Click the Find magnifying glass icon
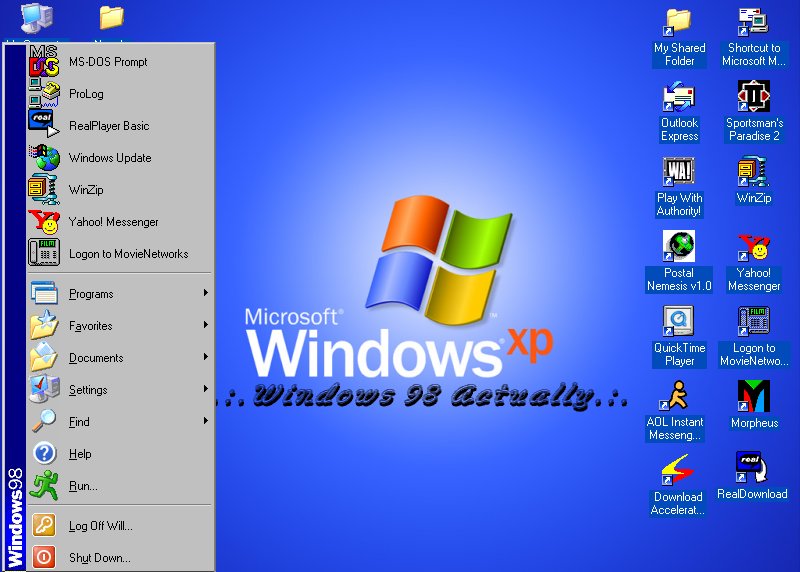The image size is (800, 572). [44, 421]
